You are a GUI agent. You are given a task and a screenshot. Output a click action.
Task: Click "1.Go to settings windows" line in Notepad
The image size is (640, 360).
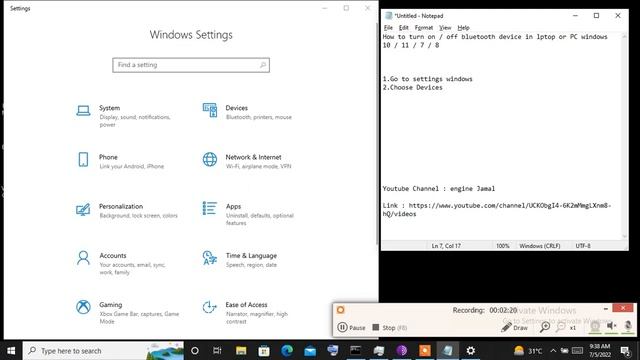point(427,79)
